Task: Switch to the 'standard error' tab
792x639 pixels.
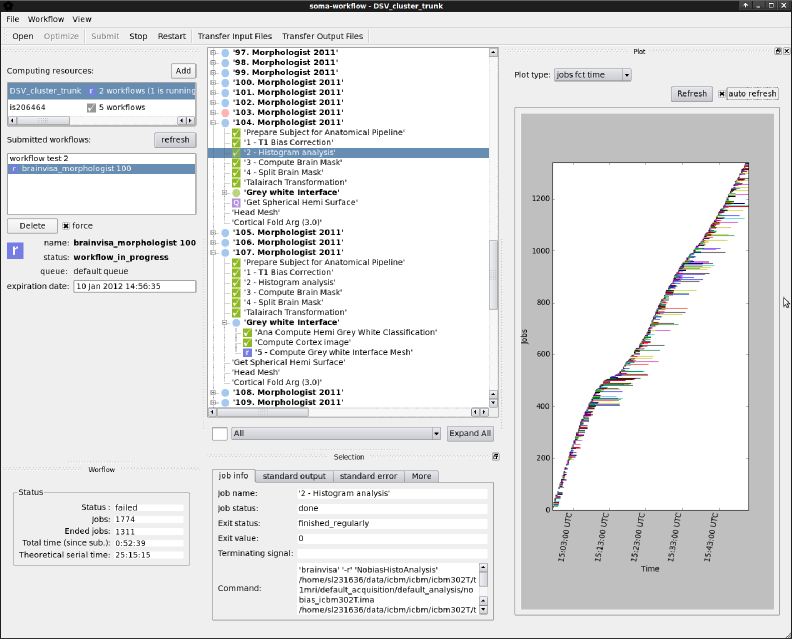Action: point(369,476)
